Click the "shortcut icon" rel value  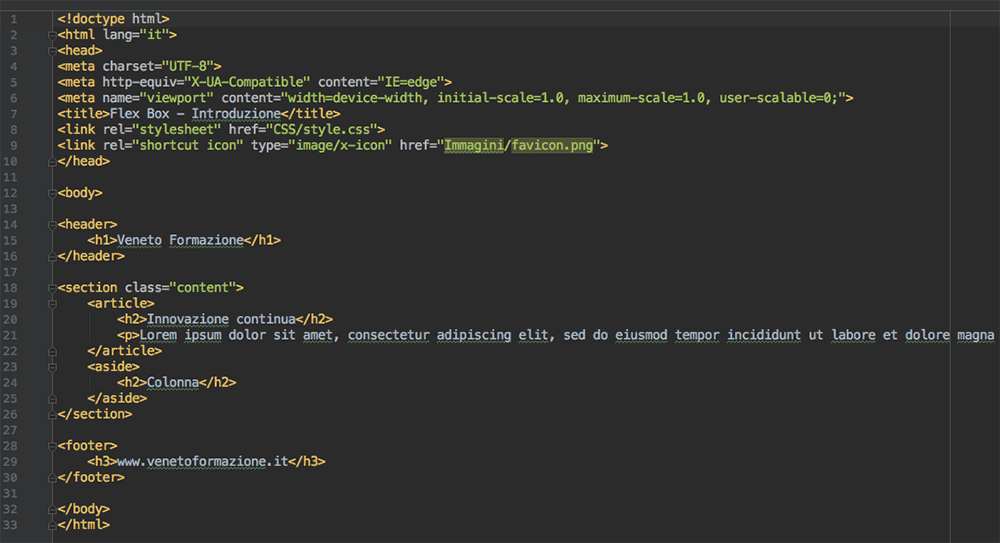tap(188, 145)
